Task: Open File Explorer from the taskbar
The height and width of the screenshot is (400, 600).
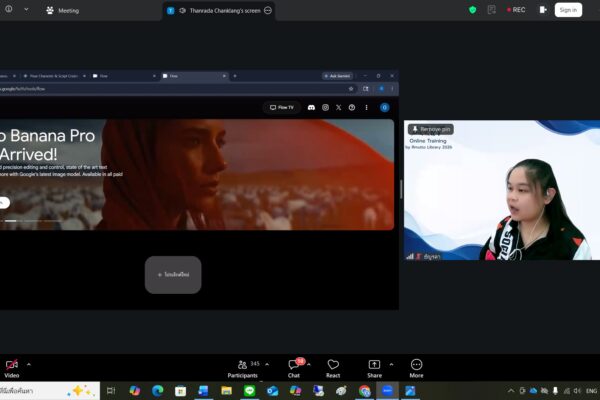Action: point(227,391)
